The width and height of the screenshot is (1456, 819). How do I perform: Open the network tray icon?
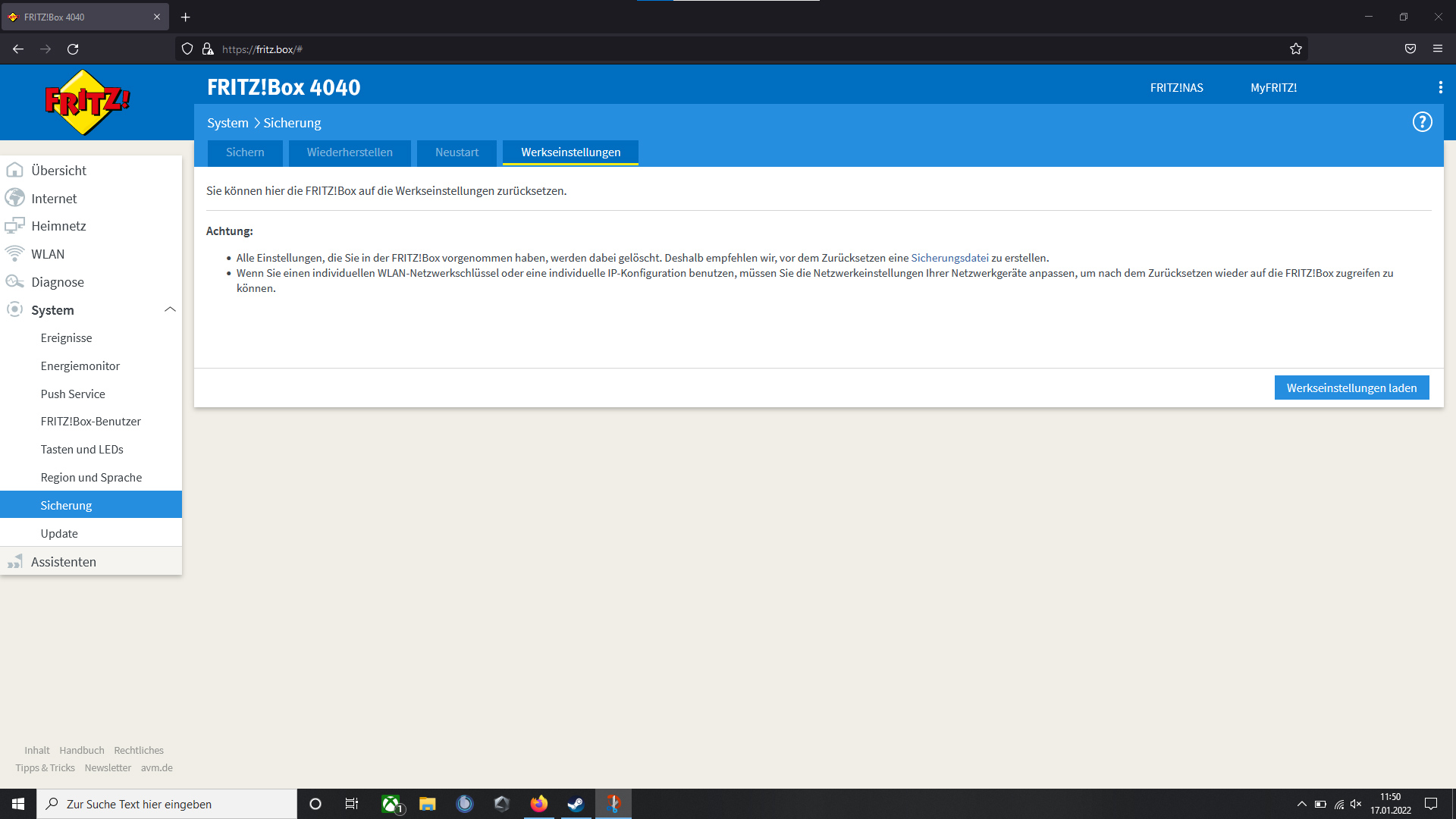tap(1338, 804)
